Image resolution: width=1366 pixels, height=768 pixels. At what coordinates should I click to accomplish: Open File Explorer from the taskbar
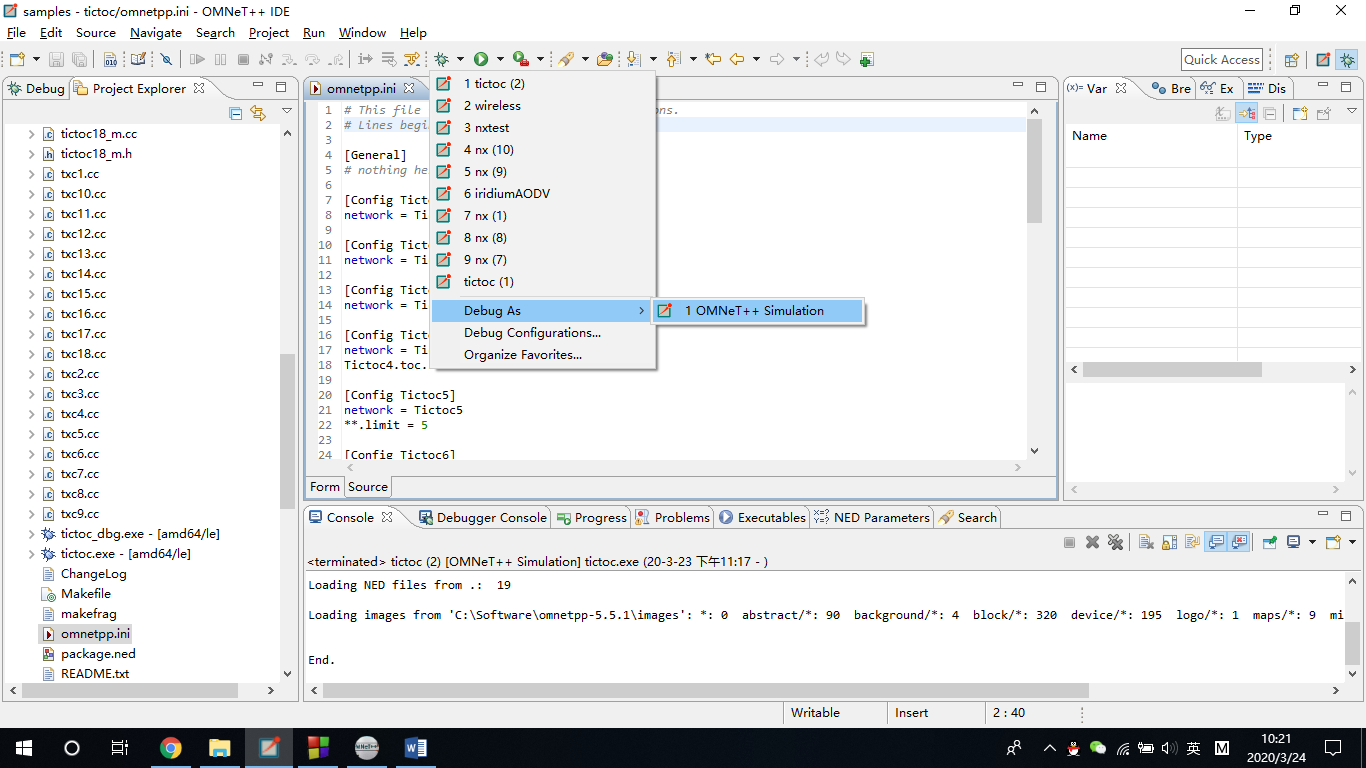[220, 748]
